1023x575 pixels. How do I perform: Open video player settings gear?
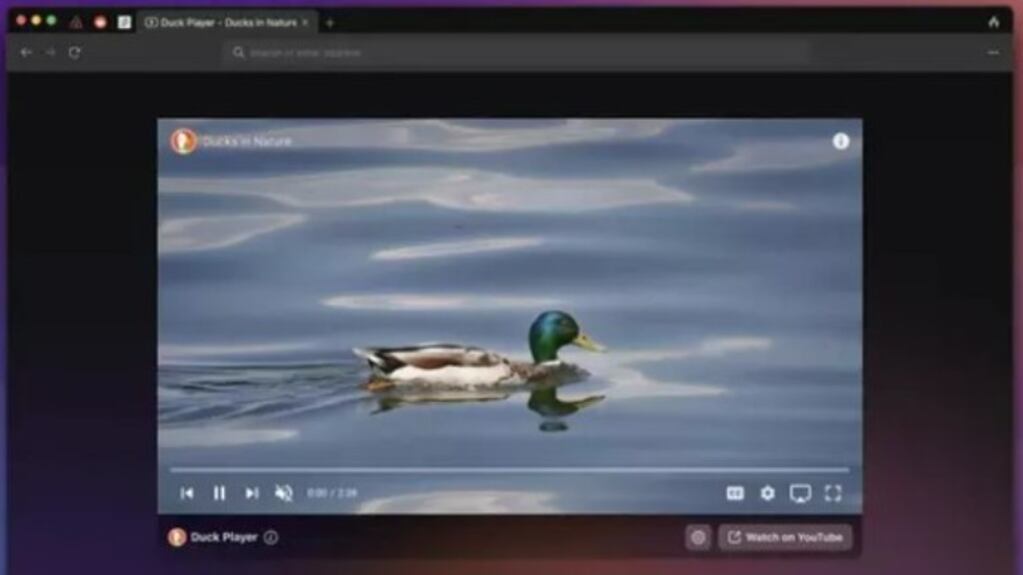pyautogui.click(x=767, y=493)
